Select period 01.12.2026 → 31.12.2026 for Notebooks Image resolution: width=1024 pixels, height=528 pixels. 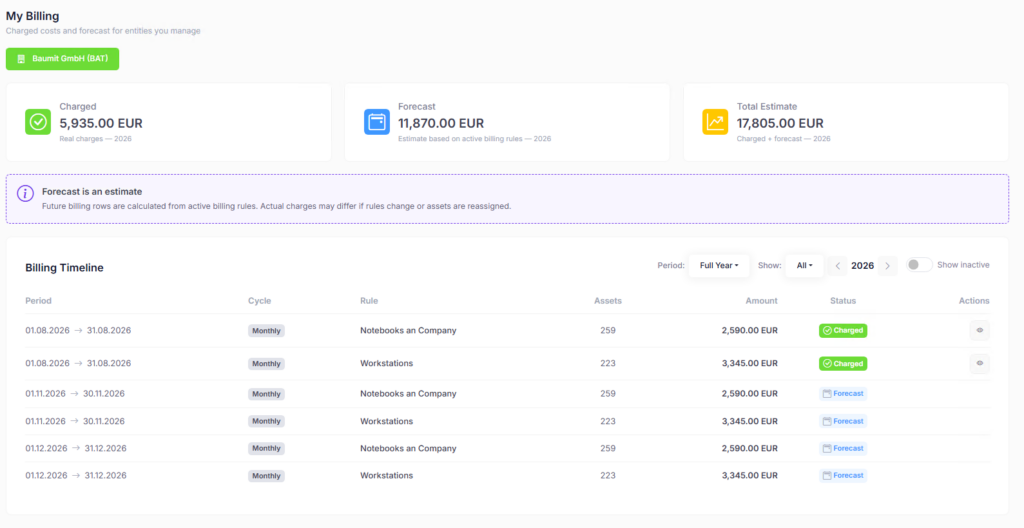tap(76, 448)
